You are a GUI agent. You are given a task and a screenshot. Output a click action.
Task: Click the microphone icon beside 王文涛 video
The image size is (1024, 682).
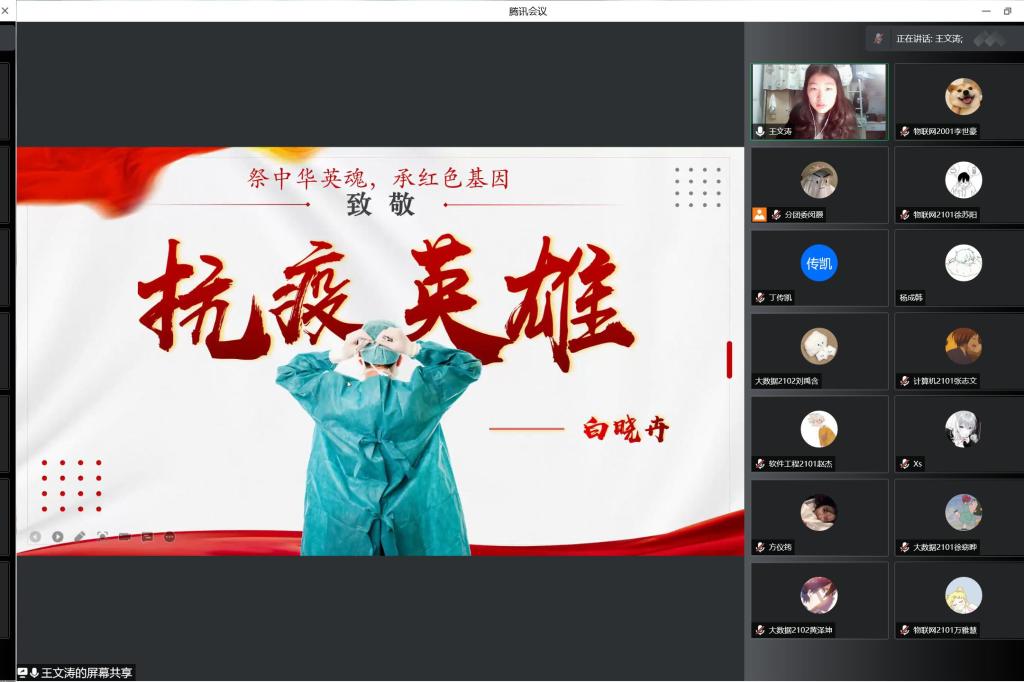tap(760, 131)
